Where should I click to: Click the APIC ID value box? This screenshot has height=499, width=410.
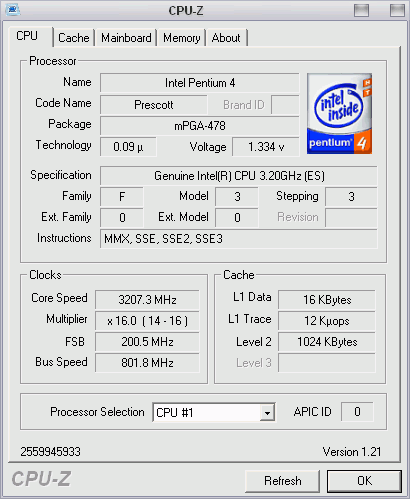coord(357,412)
